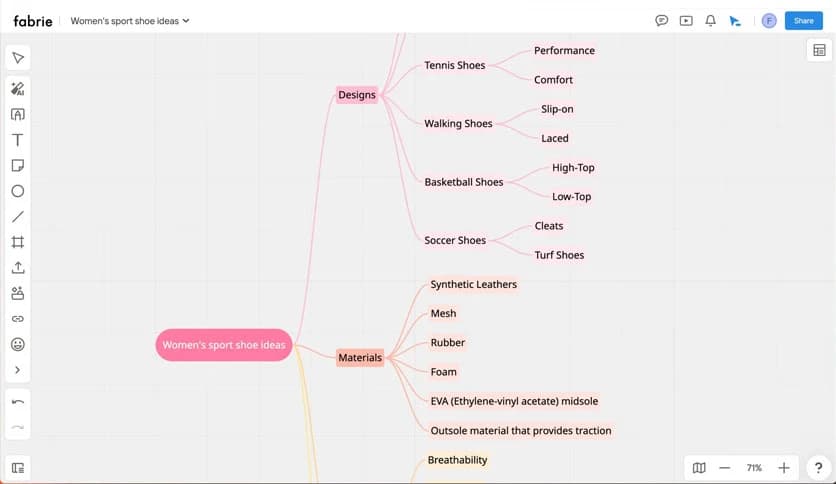Viewport: 836px width, 484px height.
Task: Toggle the minimap view
Action: tap(699, 467)
